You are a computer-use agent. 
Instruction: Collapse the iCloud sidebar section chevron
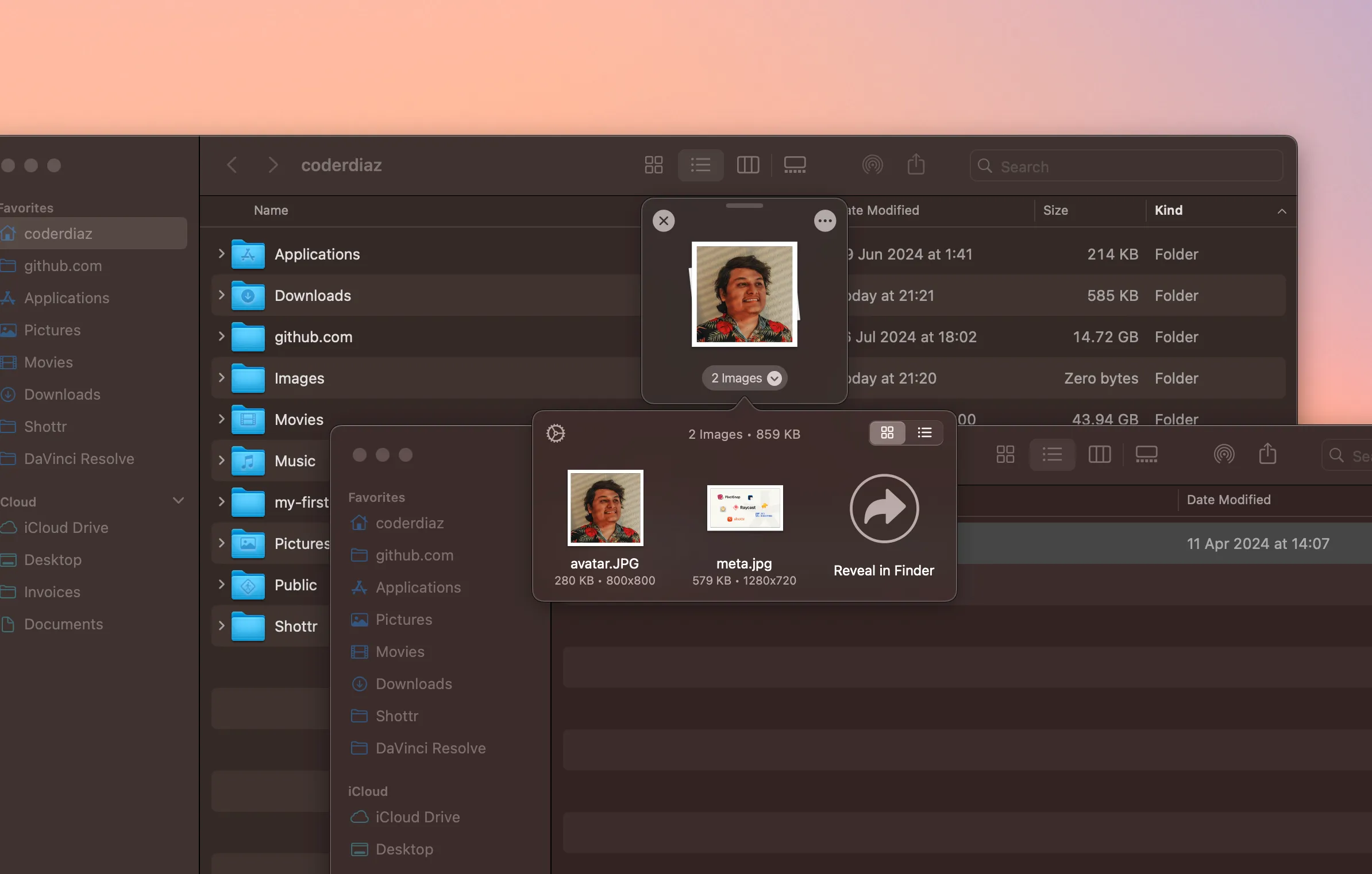click(179, 501)
